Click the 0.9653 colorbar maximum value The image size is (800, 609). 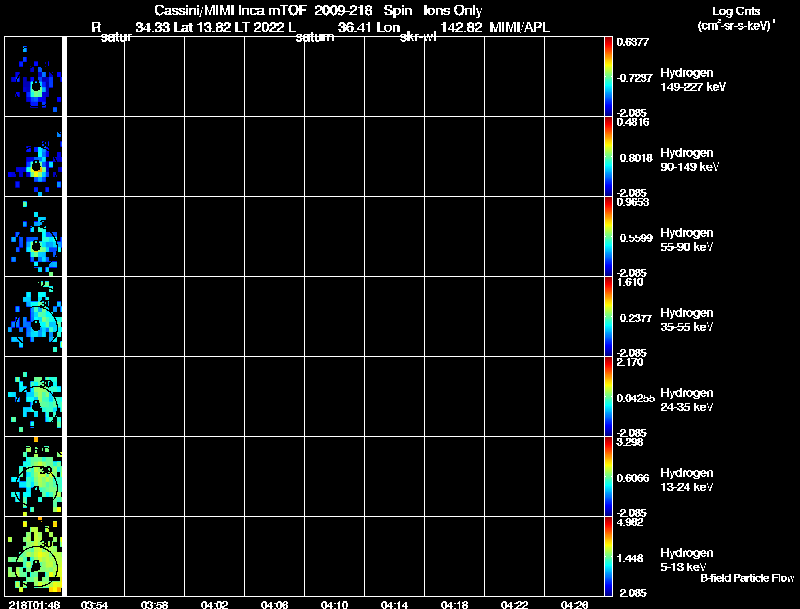point(633,202)
